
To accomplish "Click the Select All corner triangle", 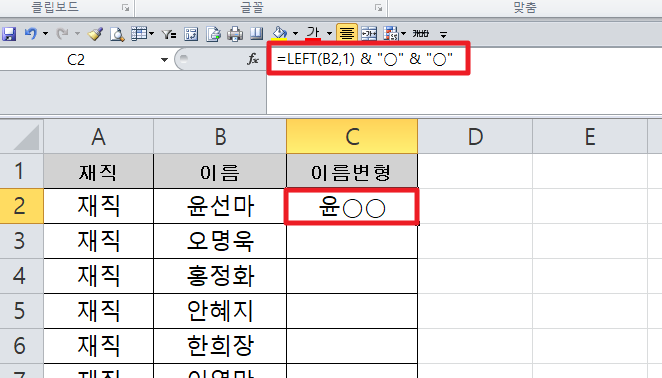I will coord(22,136).
